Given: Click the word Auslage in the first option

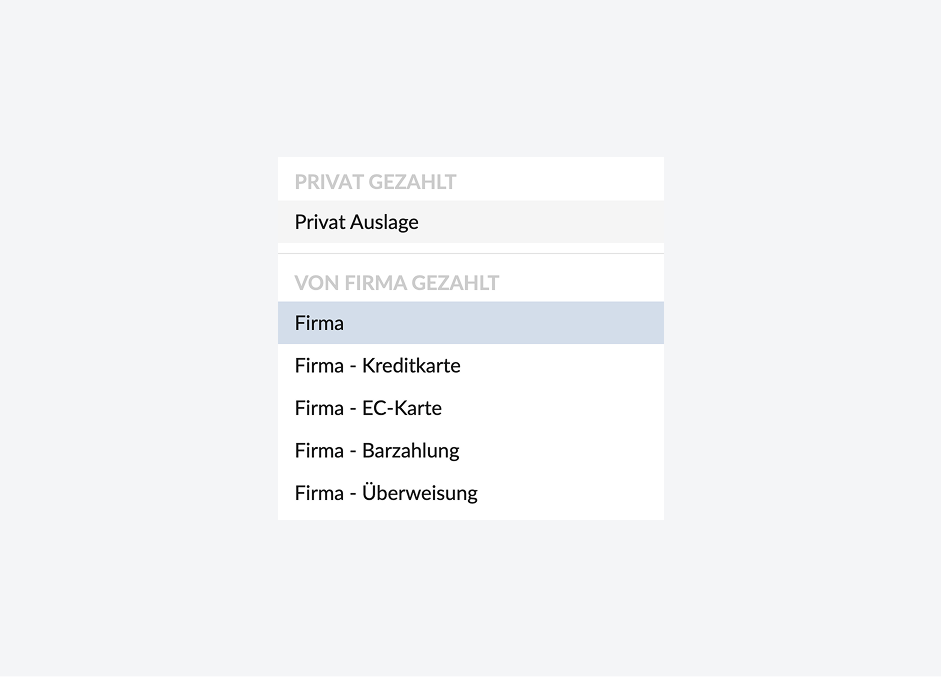Looking at the screenshot, I should click(x=384, y=222).
